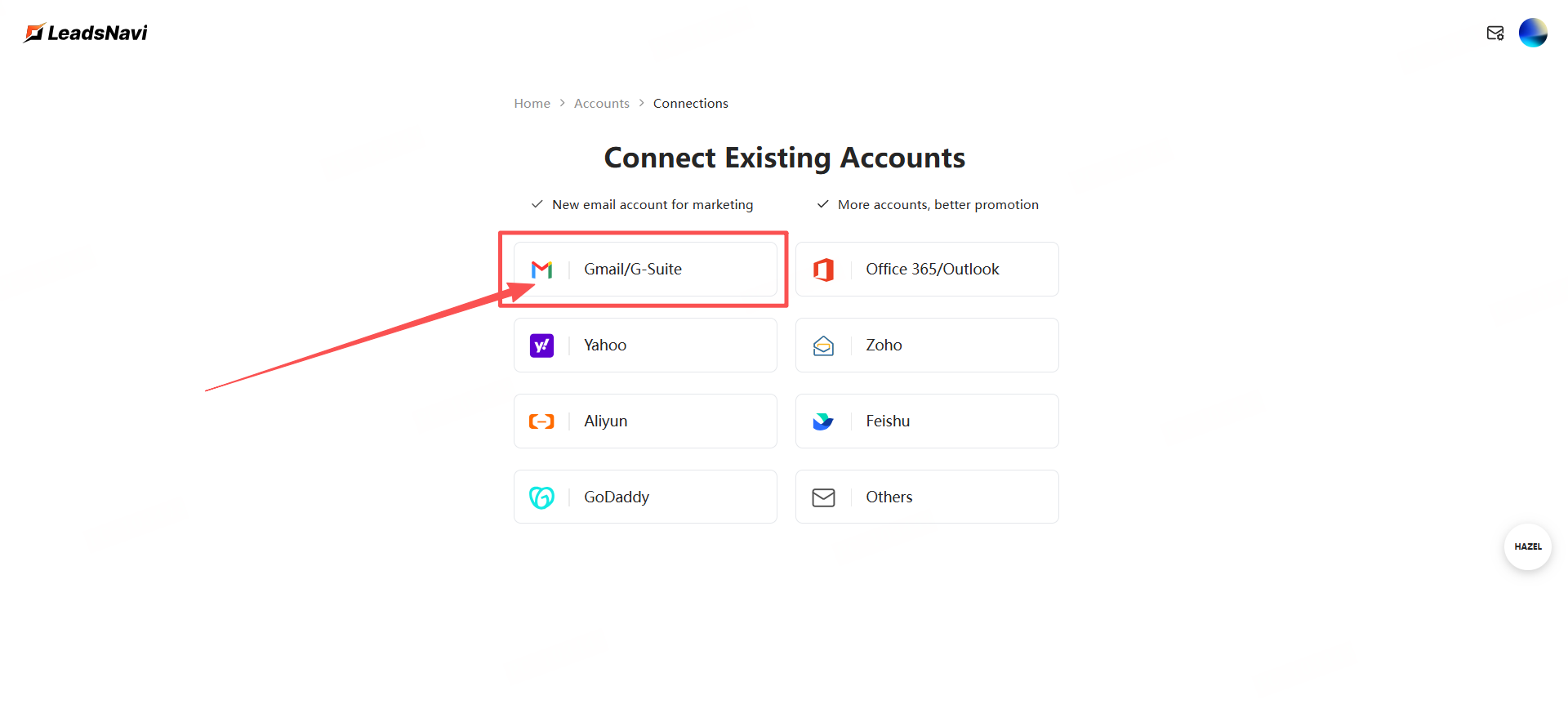Click the GoDaddy logo icon
The width and height of the screenshot is (1568, 709).
(541, 497)
